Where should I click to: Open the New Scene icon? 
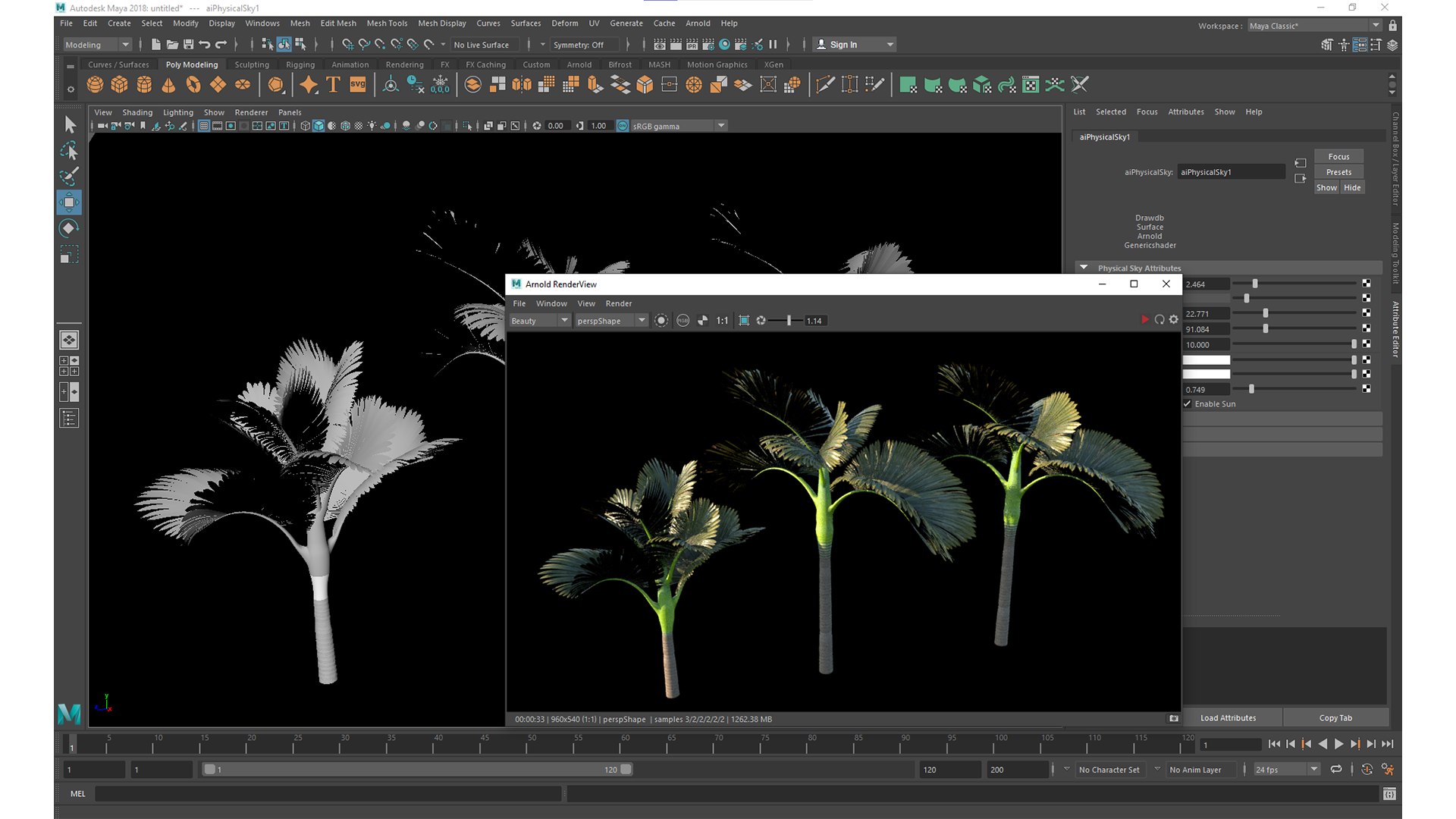[x=155, y=45]
